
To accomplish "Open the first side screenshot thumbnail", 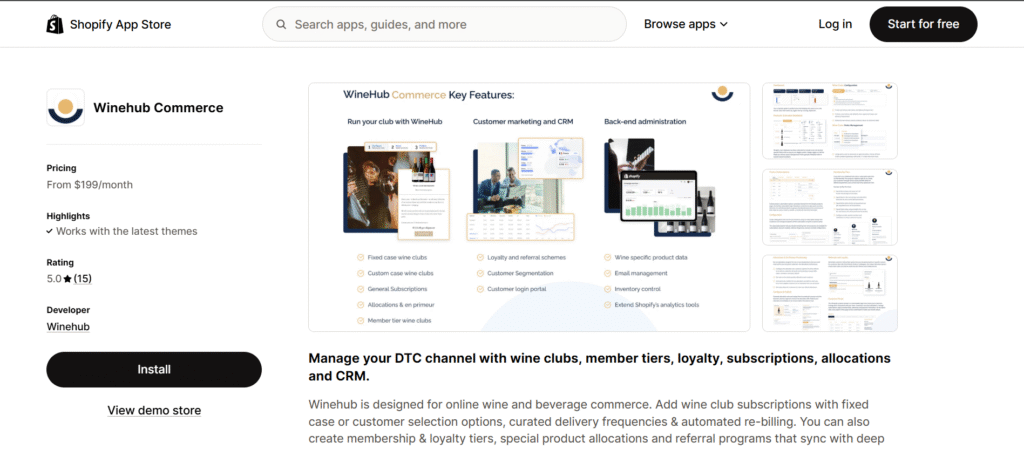I will (830, 121).
